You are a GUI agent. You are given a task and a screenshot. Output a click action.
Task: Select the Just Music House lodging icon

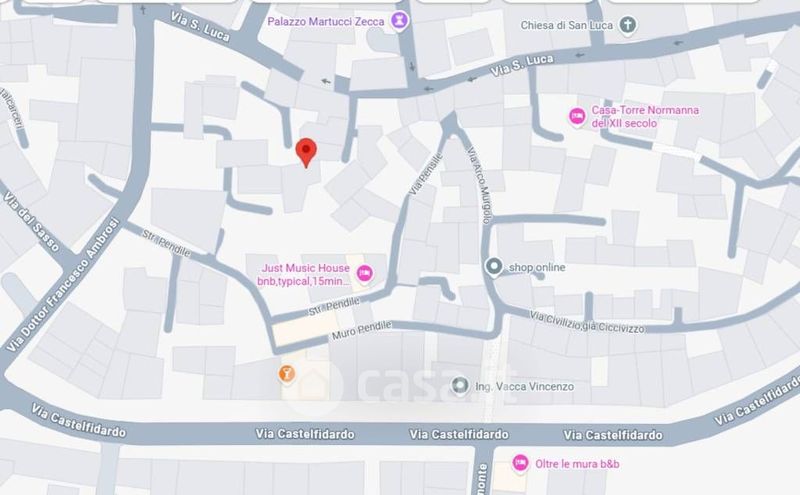(x=364, y=274)
